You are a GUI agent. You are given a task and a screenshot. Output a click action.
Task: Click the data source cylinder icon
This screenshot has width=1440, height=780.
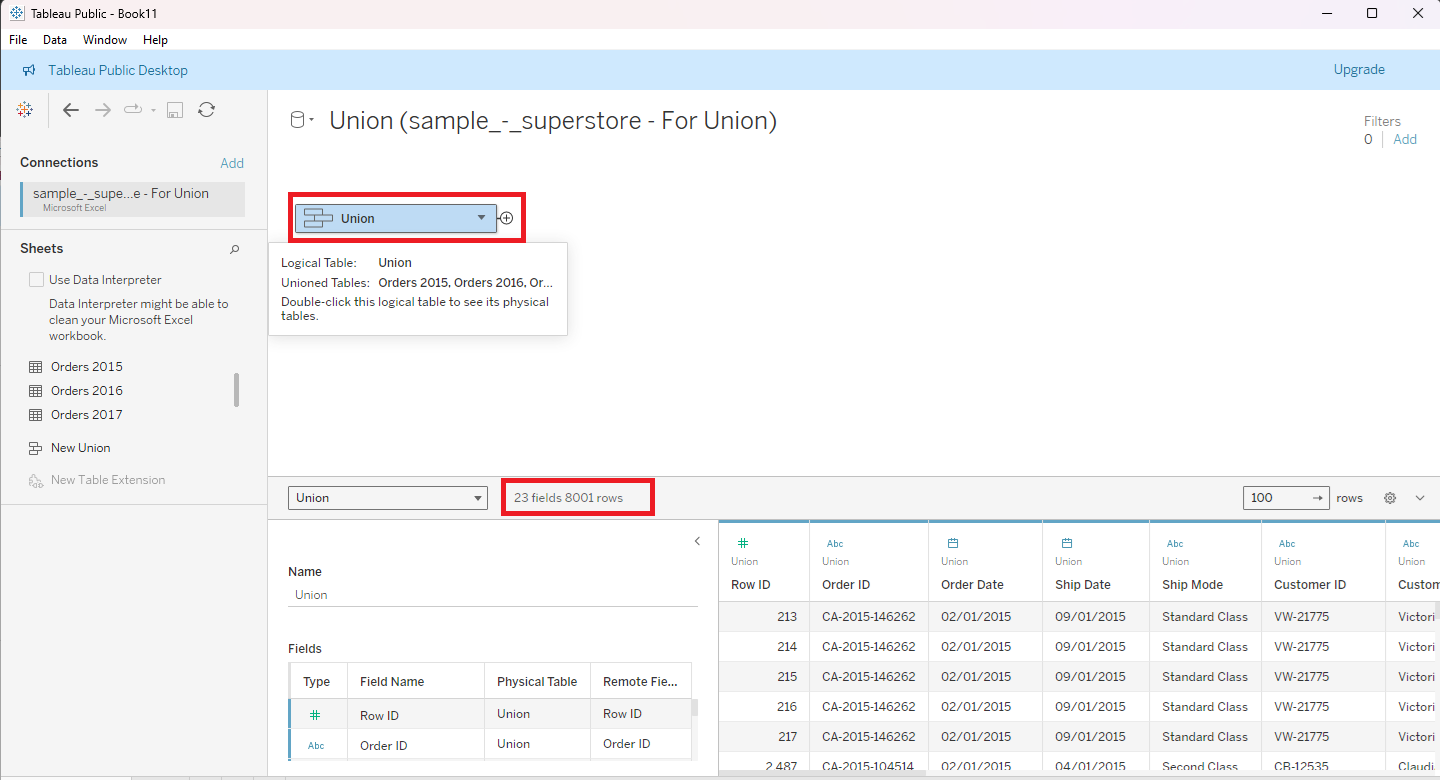[x=297, y=121]
